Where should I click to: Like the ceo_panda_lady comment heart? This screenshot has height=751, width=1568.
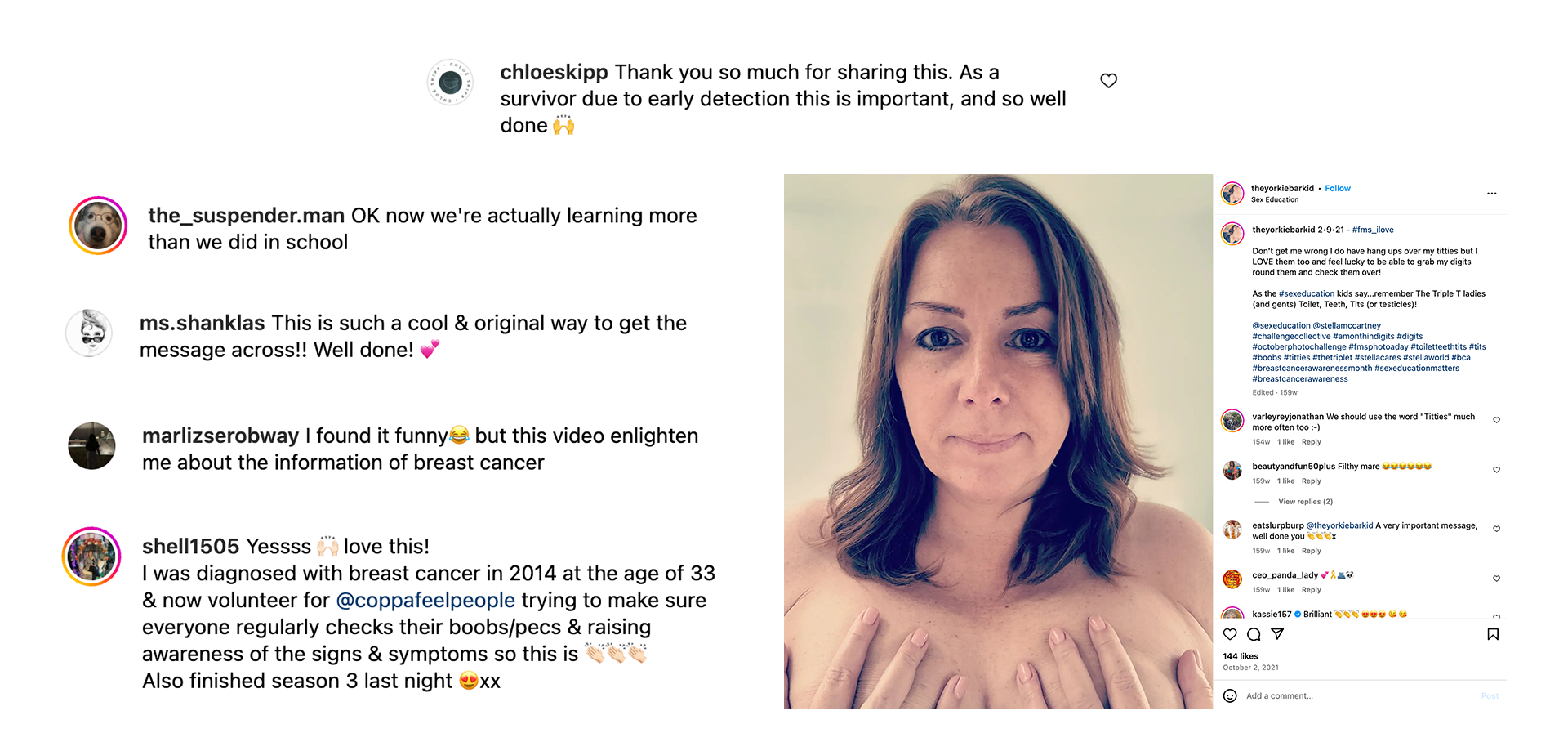[x=1496, y=579]
